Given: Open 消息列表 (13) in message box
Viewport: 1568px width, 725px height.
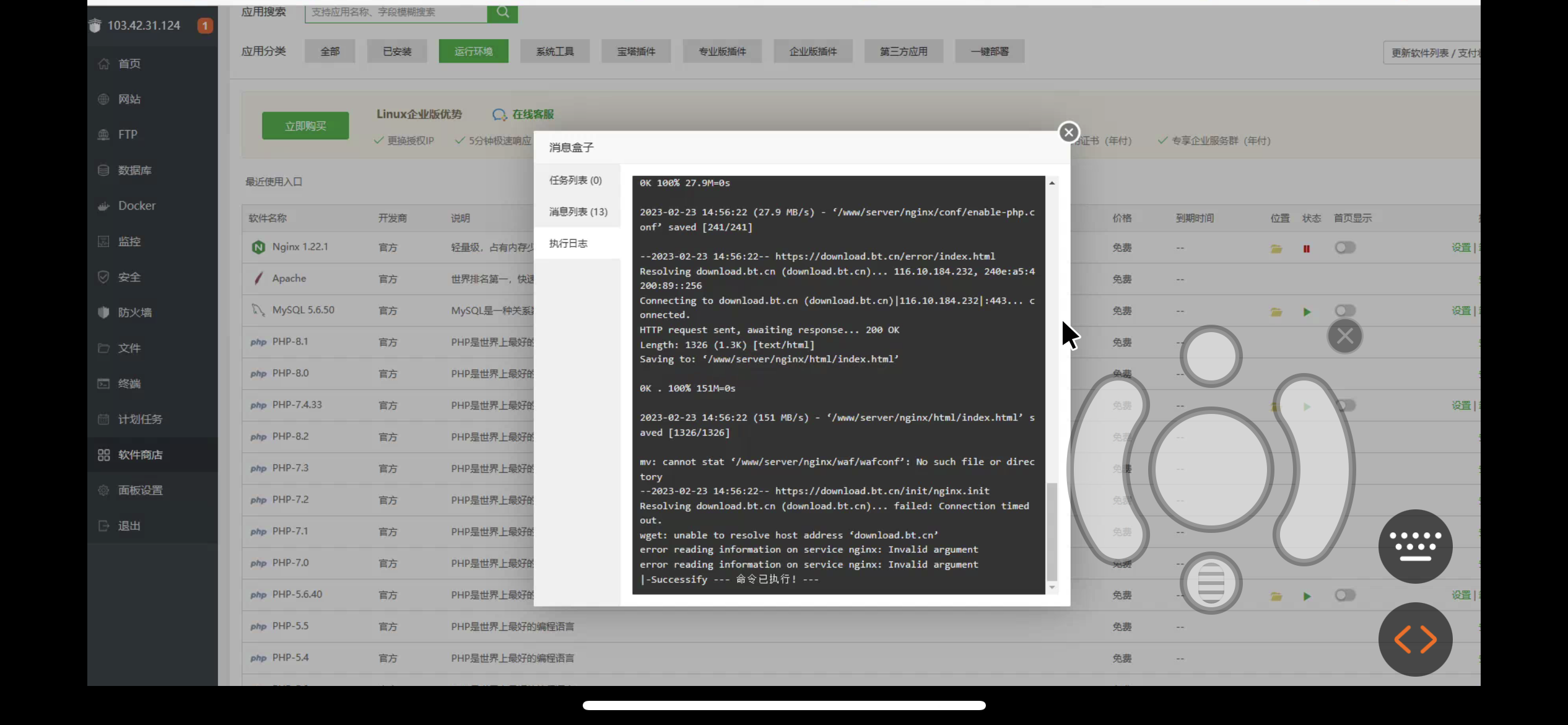Looking at the screenshot, I should pos(577,212).
